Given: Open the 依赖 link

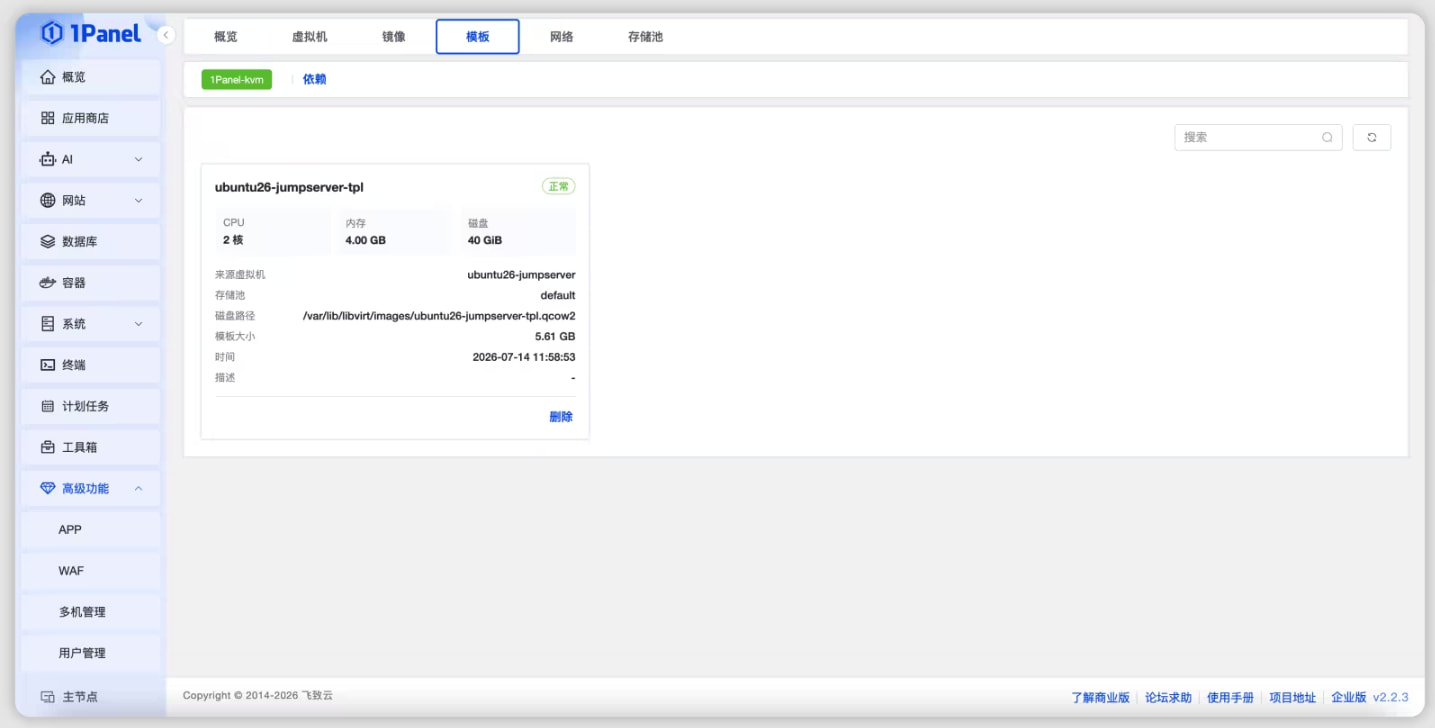Looking at the screenshot, I should (x=315, y=79).
